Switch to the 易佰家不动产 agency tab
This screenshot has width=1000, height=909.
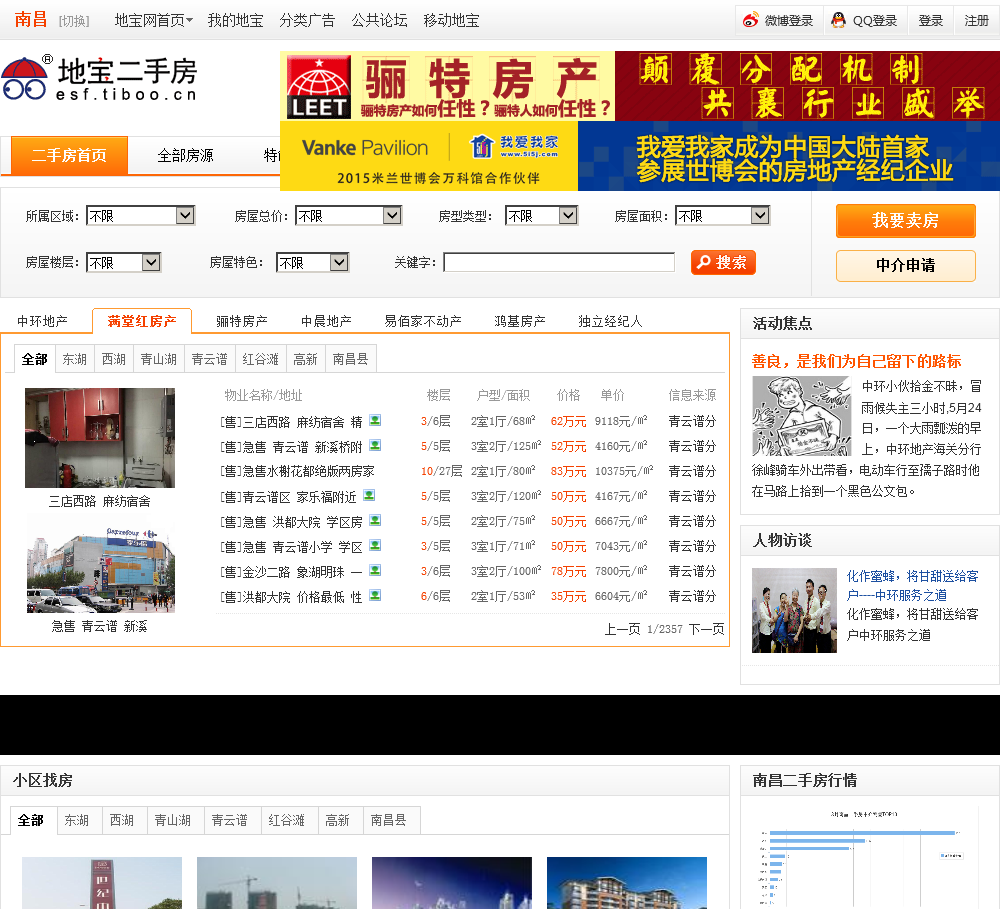(x=423, y=321)
